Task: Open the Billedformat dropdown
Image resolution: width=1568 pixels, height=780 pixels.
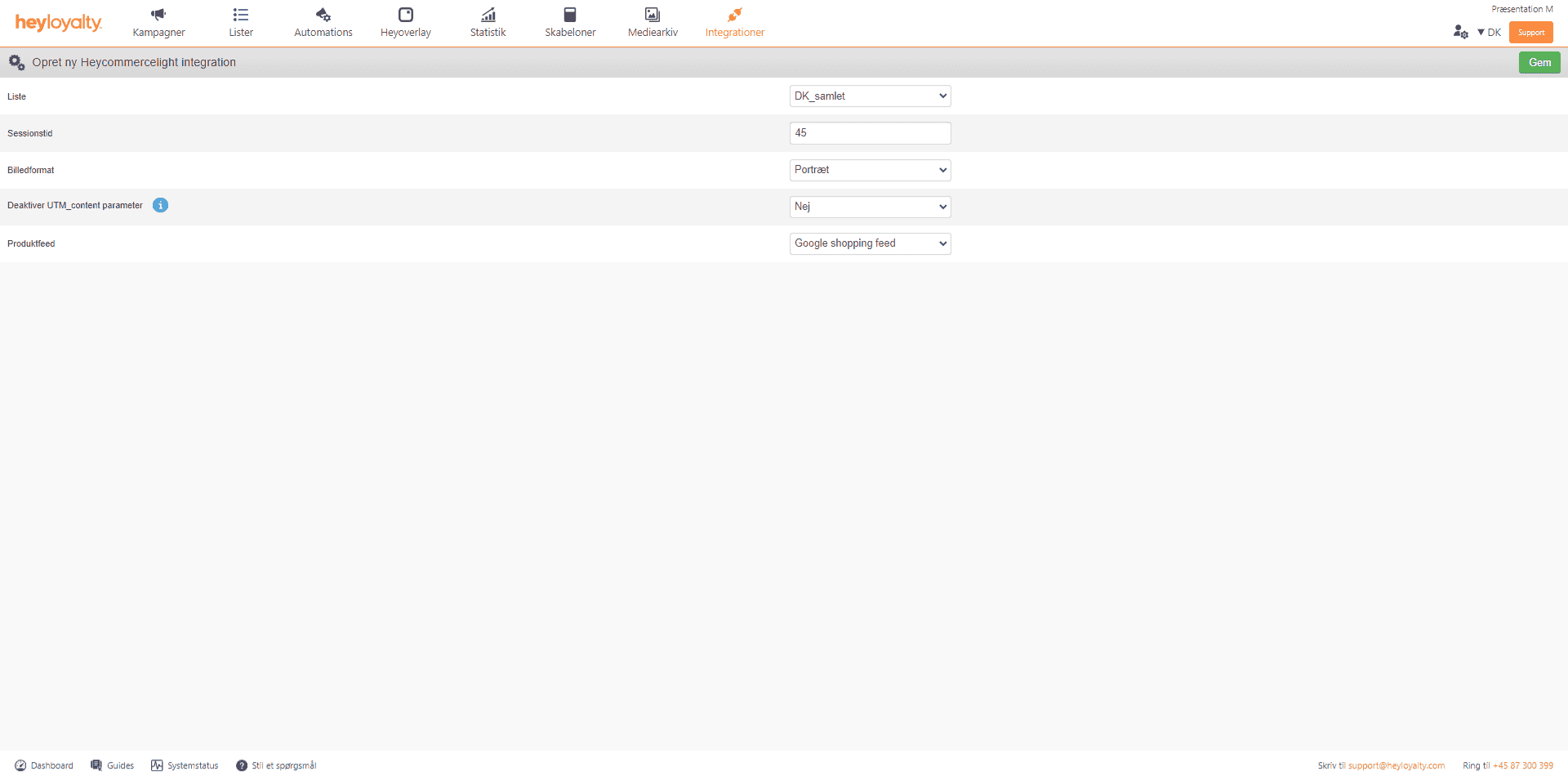Action: tap(870, 170)
